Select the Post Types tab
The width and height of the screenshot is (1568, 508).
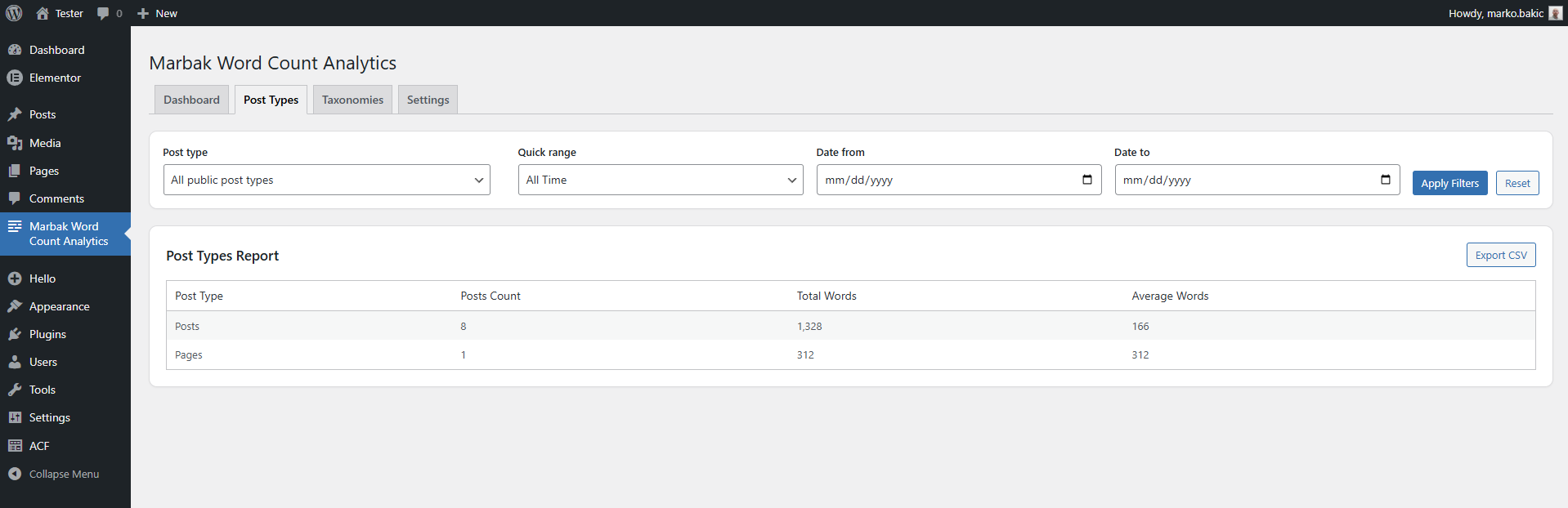271,100
